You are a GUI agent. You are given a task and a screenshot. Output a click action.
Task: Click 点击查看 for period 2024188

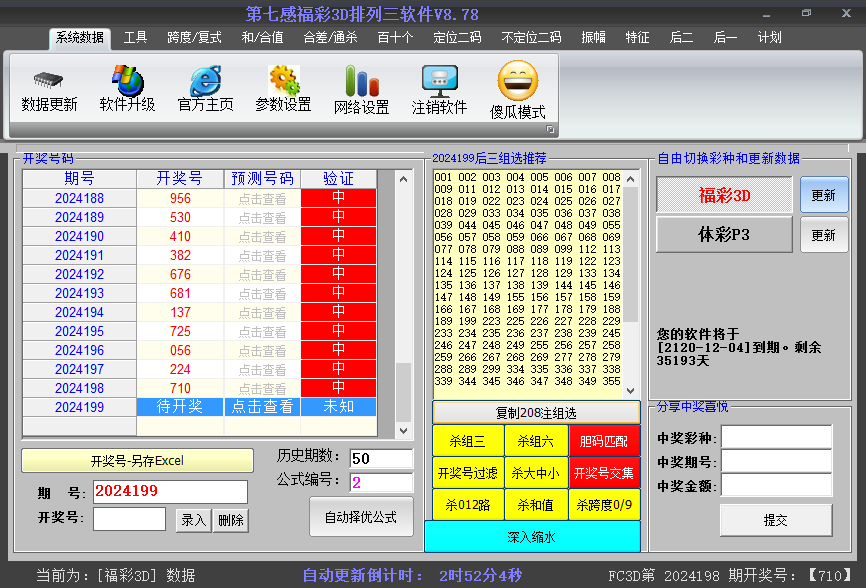(x=262, y=198)
